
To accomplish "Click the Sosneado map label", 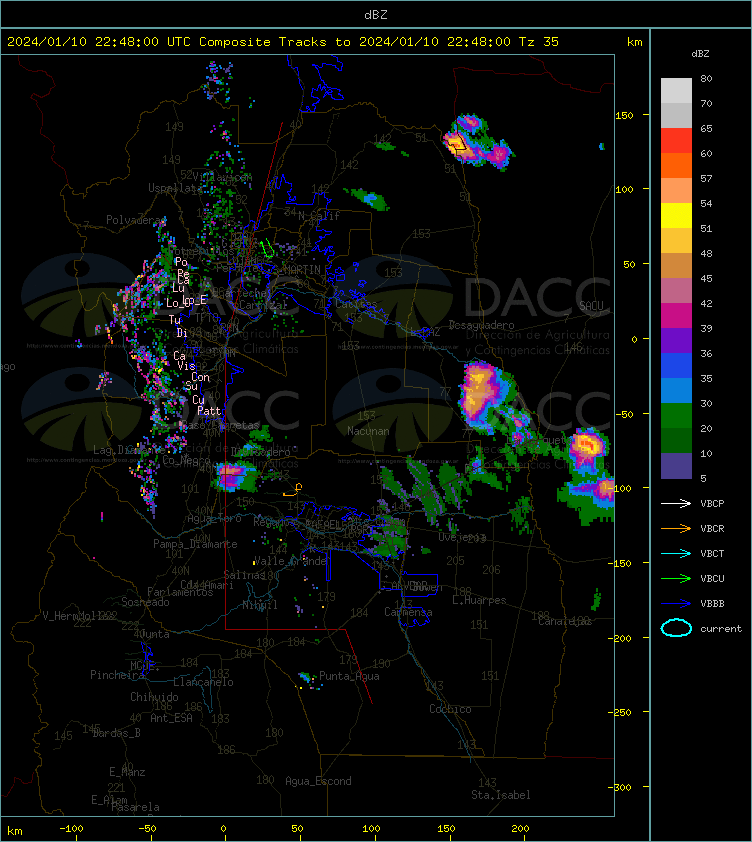I will [x=145, y=602].
